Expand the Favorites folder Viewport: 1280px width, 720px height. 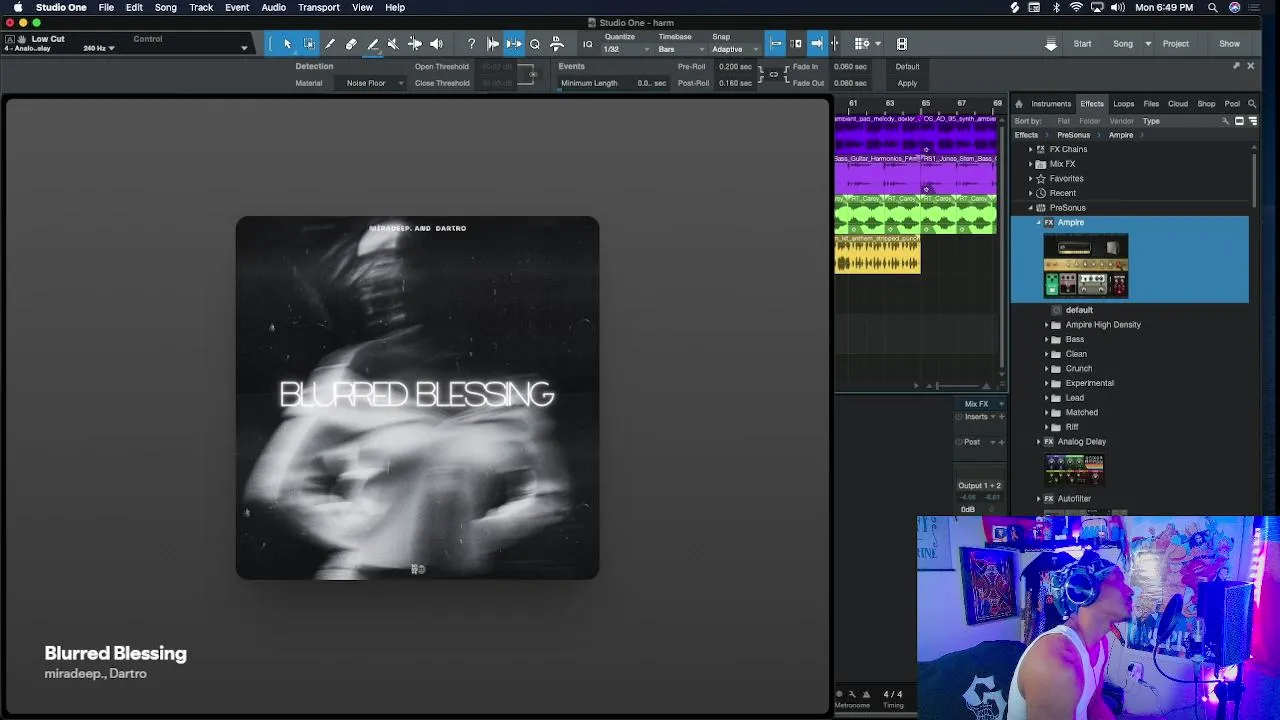click(1031, 179)
